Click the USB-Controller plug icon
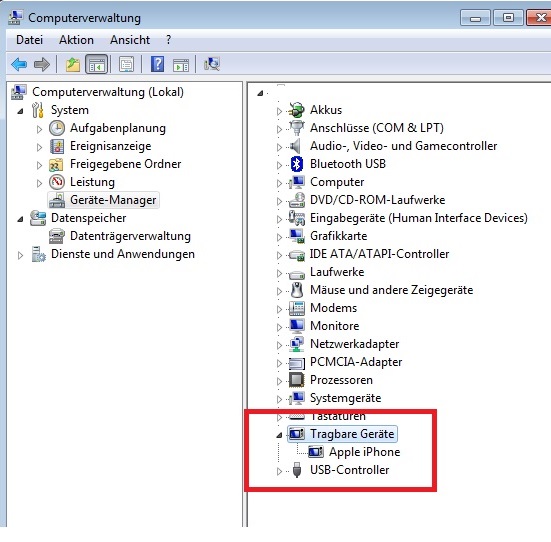Image resolution: width=551 pixels, height=542 pixels. click(297, 470)
